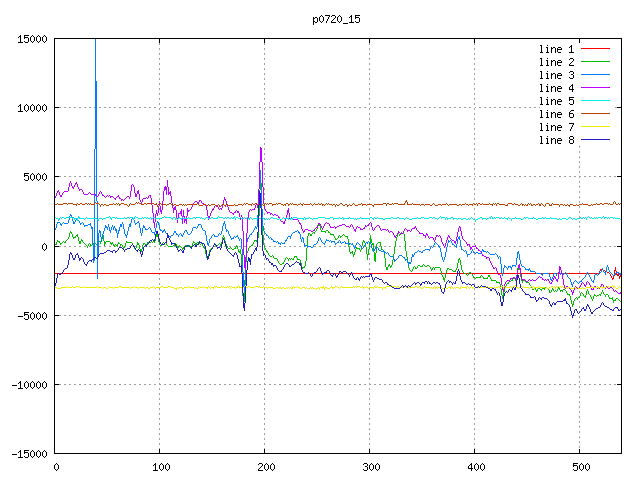Select the y-axis label -10000
Viewport: 640px width, 480px height.
pyautogui.click(x=29, y=385)
